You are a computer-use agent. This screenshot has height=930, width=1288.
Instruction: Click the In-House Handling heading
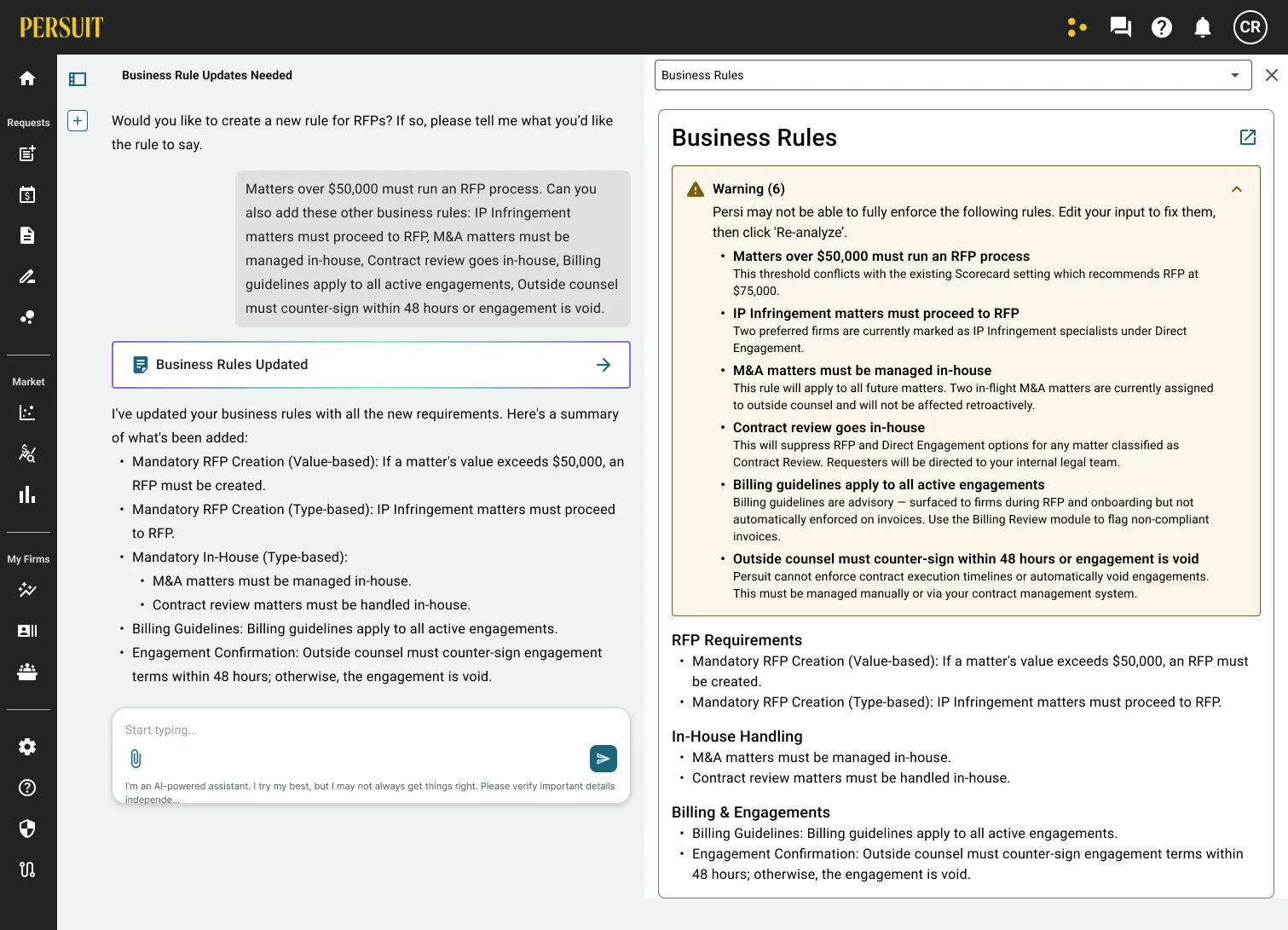coord(736,736)
